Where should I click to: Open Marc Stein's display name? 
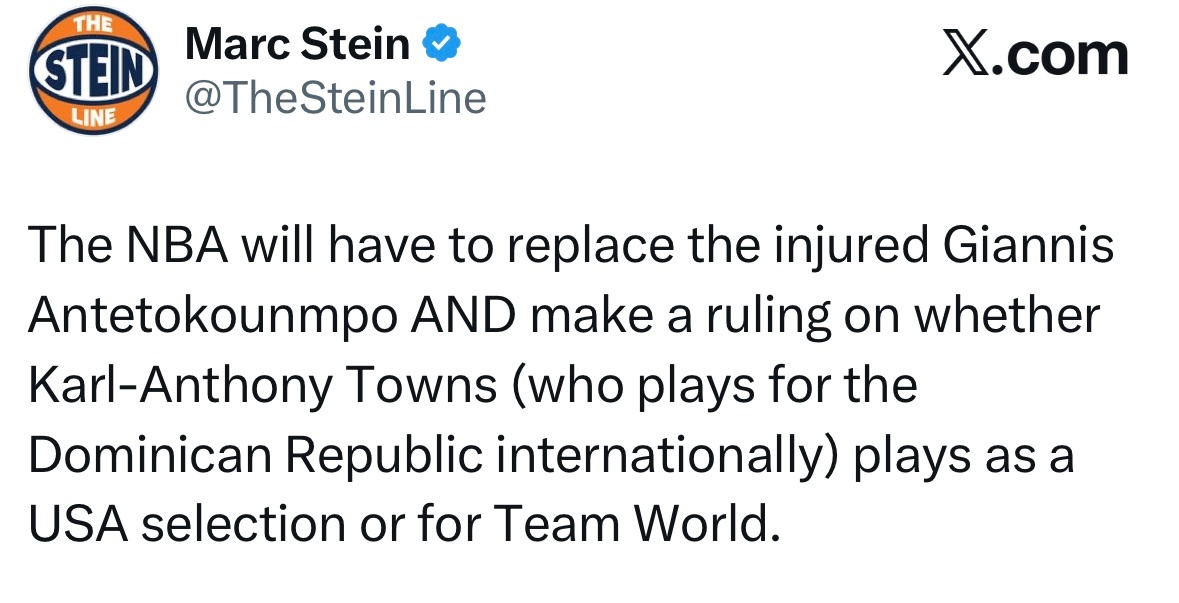tap(298, 44)
